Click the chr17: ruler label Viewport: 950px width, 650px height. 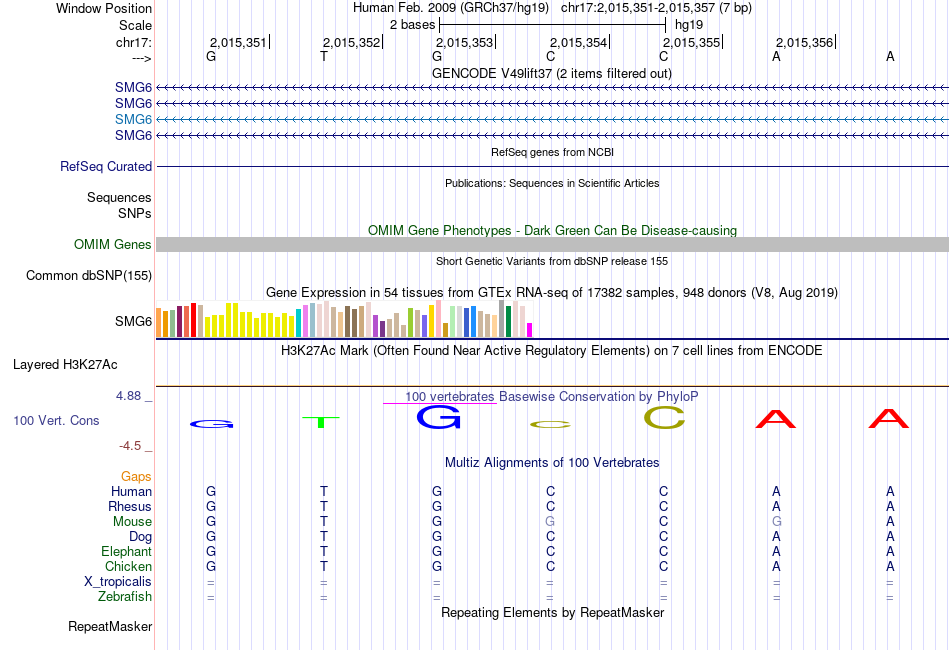pos(134,42)
